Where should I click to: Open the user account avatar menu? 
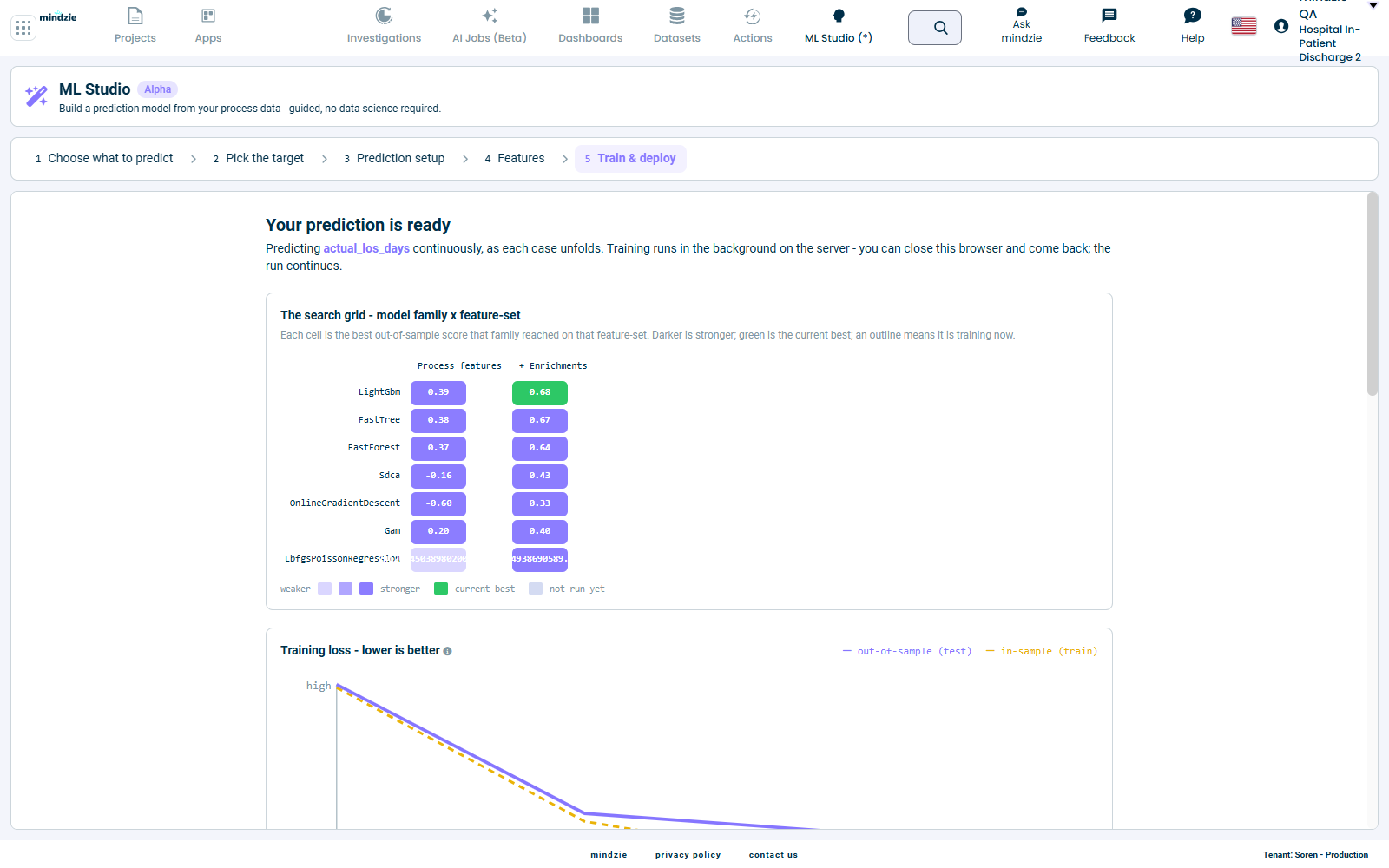click(x=1281, y=26)
